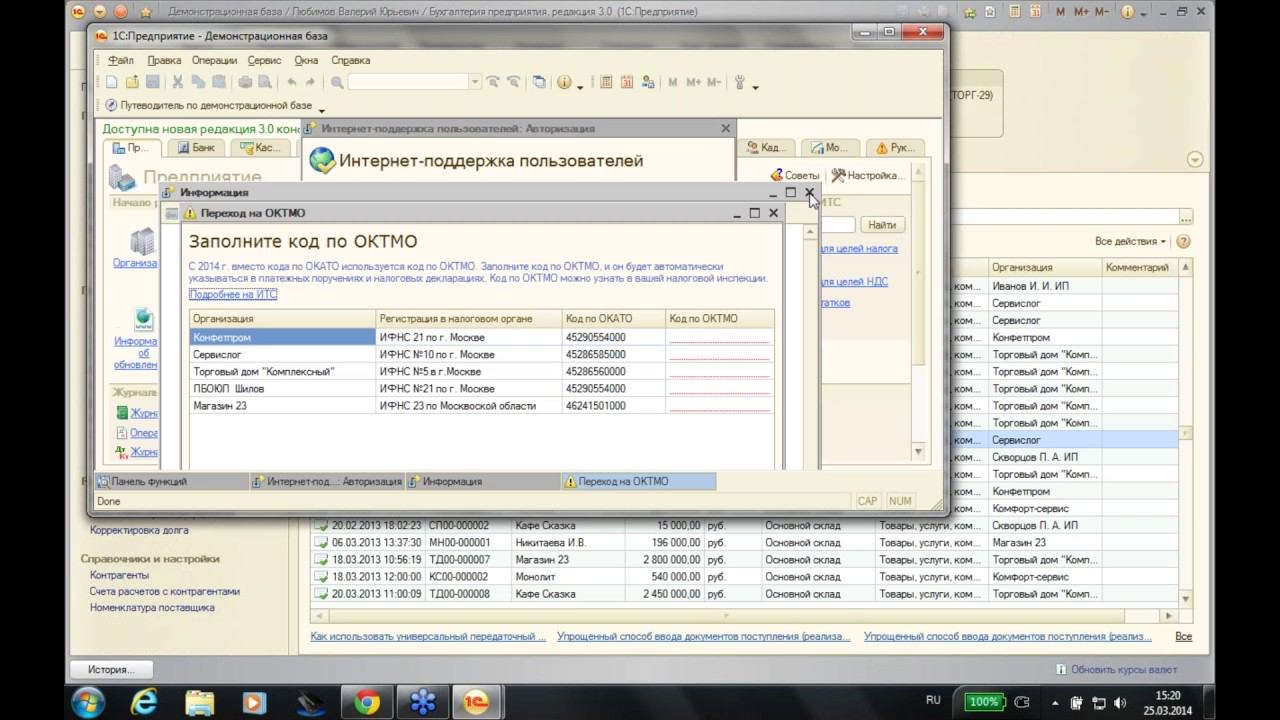Viewport: 1280px width, 720px height.
Task: Click the M+ button in inner toolbar
Action: point(693,82)
